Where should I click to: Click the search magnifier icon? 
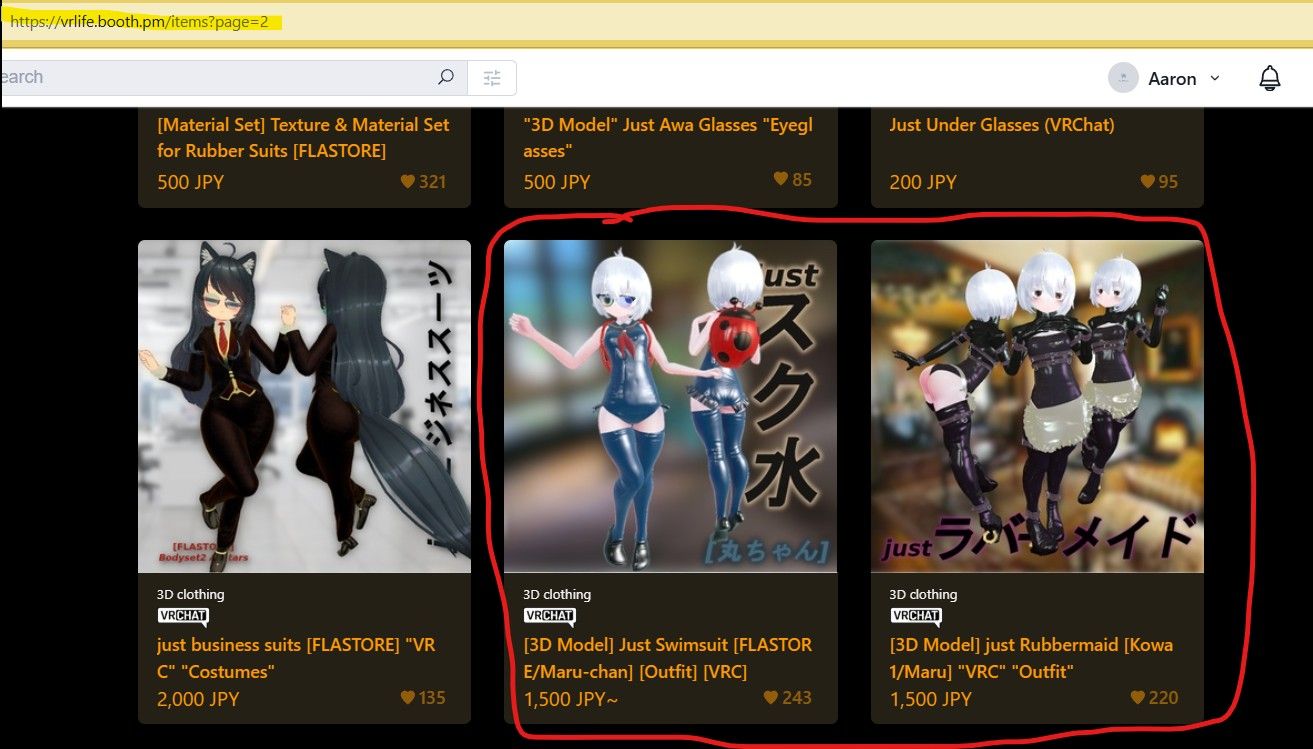point(446,77)
